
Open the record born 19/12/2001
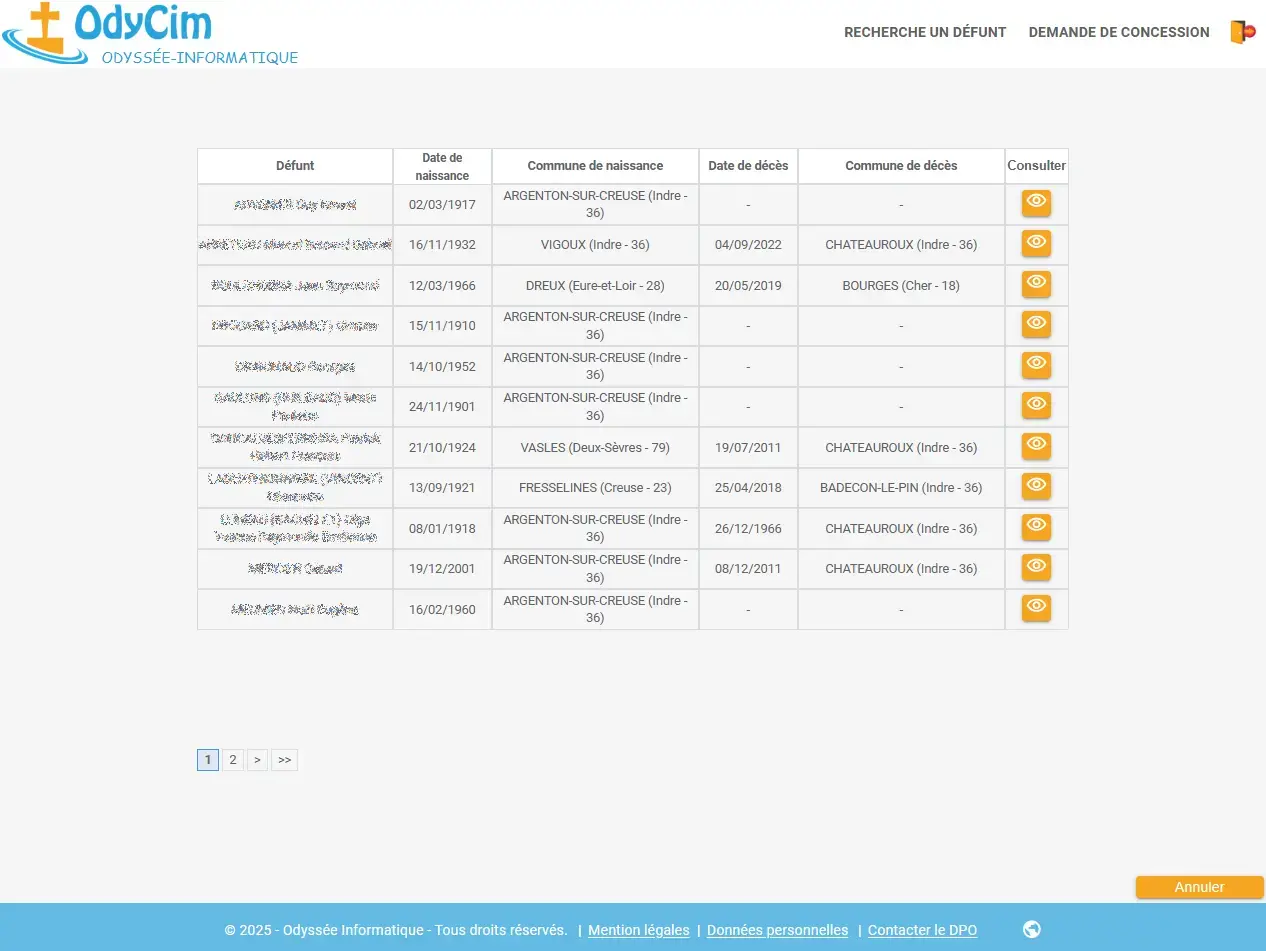coord(1036,567)
